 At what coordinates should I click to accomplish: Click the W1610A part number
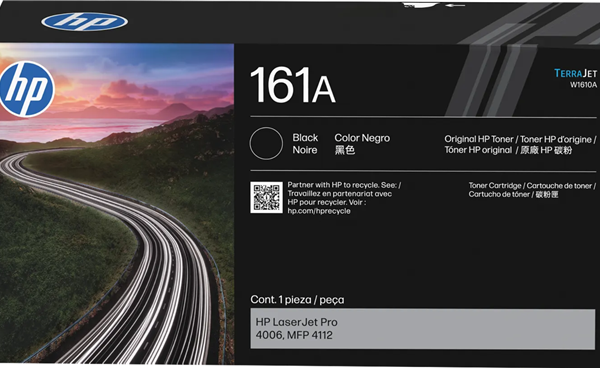point(583,85)
